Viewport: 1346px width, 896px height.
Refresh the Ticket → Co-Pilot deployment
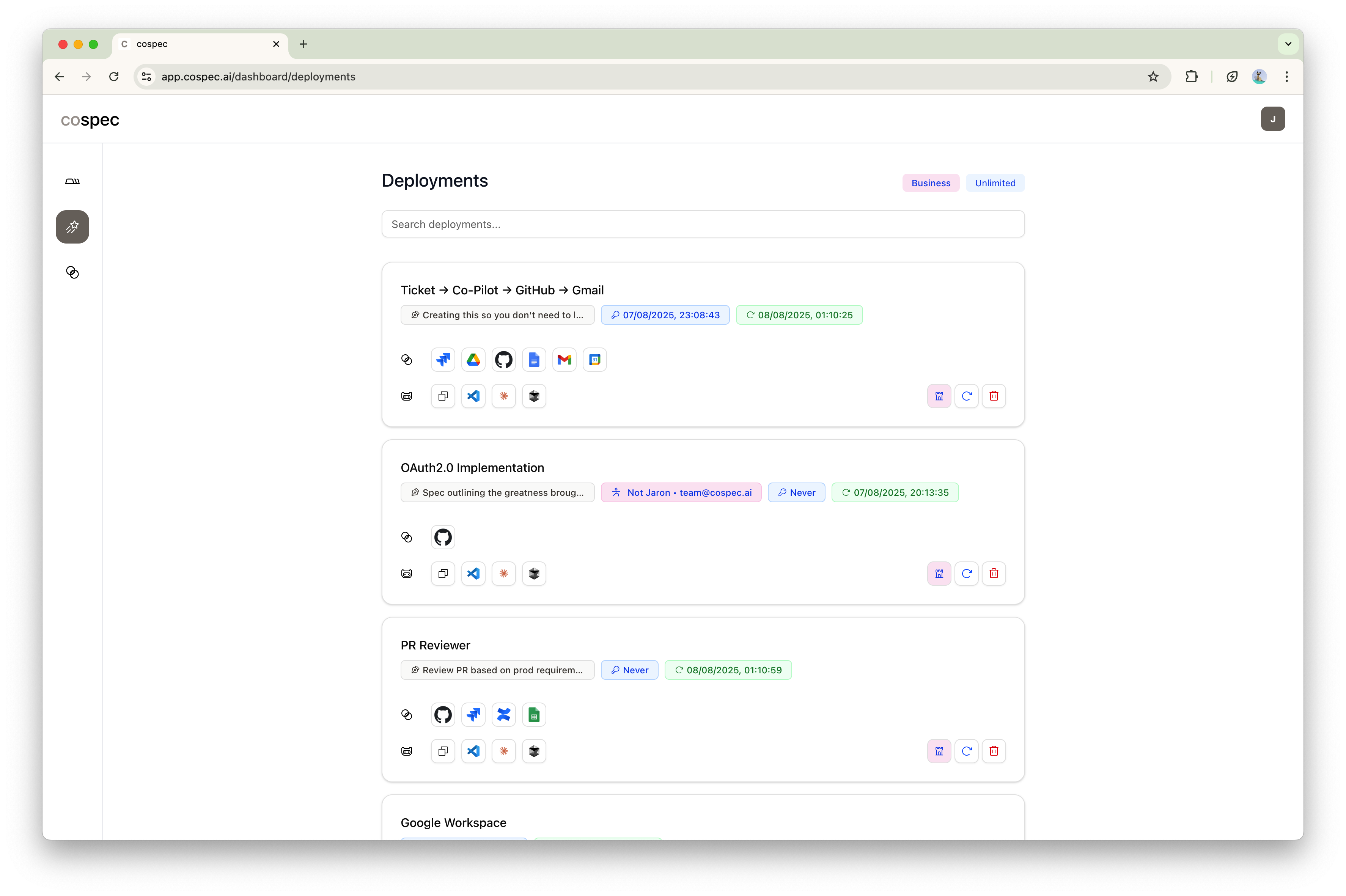pos(966,396)
